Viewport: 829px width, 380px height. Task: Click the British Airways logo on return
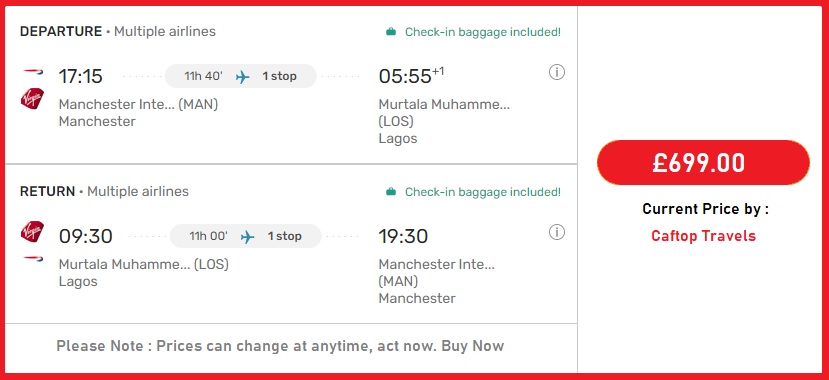33,258
